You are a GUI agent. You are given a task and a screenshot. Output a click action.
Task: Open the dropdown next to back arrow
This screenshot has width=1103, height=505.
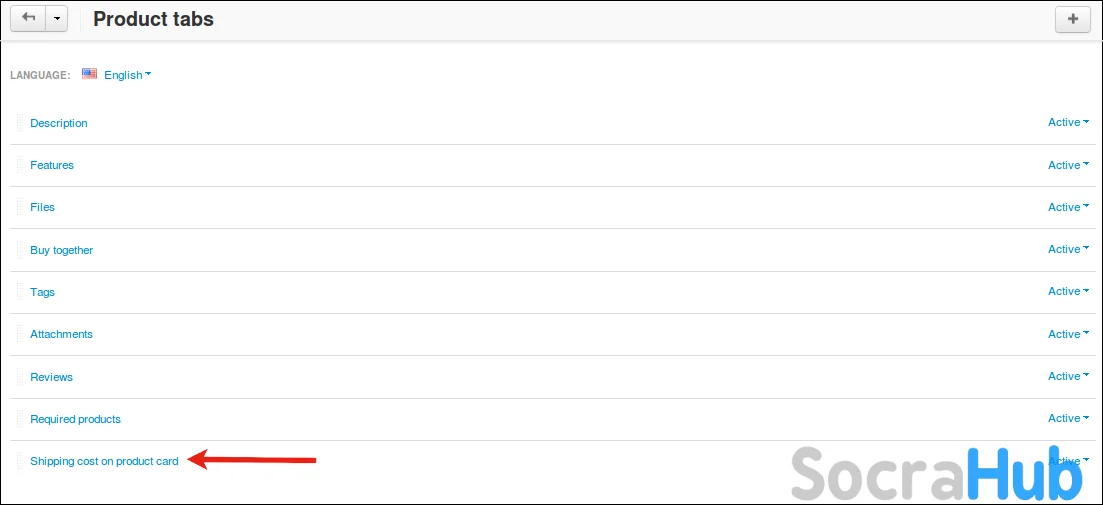tap(57, 19)
